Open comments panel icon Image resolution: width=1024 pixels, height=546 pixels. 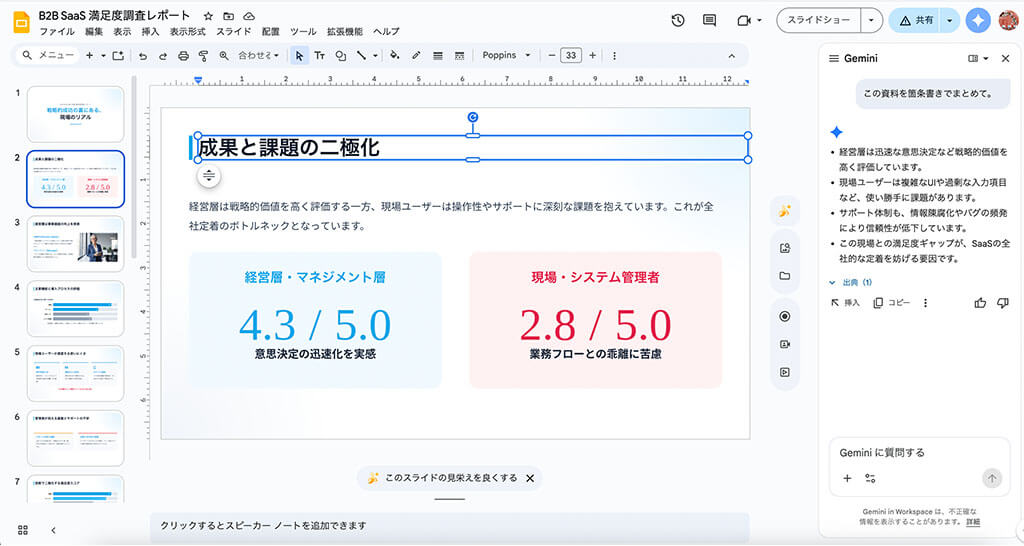coord(709,20)
